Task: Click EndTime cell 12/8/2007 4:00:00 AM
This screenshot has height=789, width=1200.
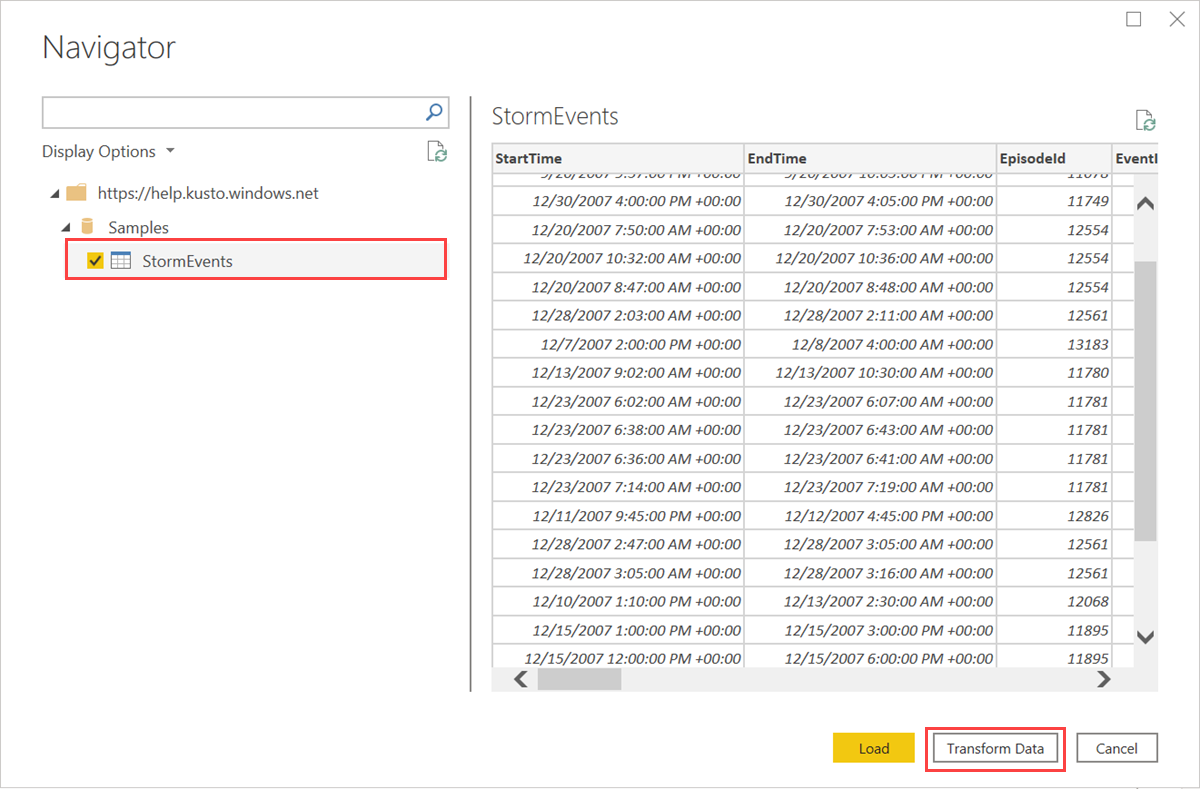Action: [x=870, y=344]
